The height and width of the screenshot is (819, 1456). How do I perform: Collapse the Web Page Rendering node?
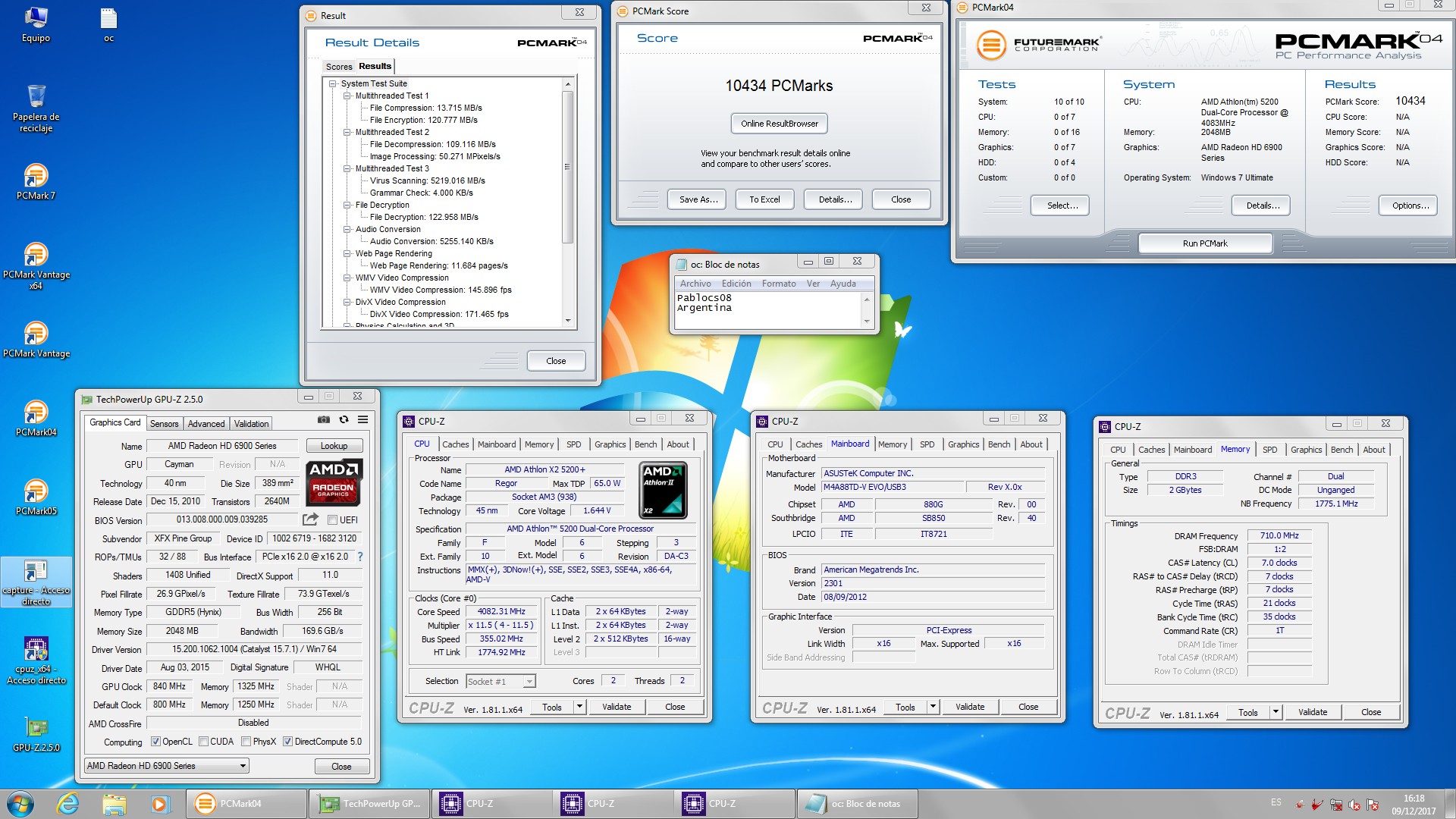pos(347,254)
